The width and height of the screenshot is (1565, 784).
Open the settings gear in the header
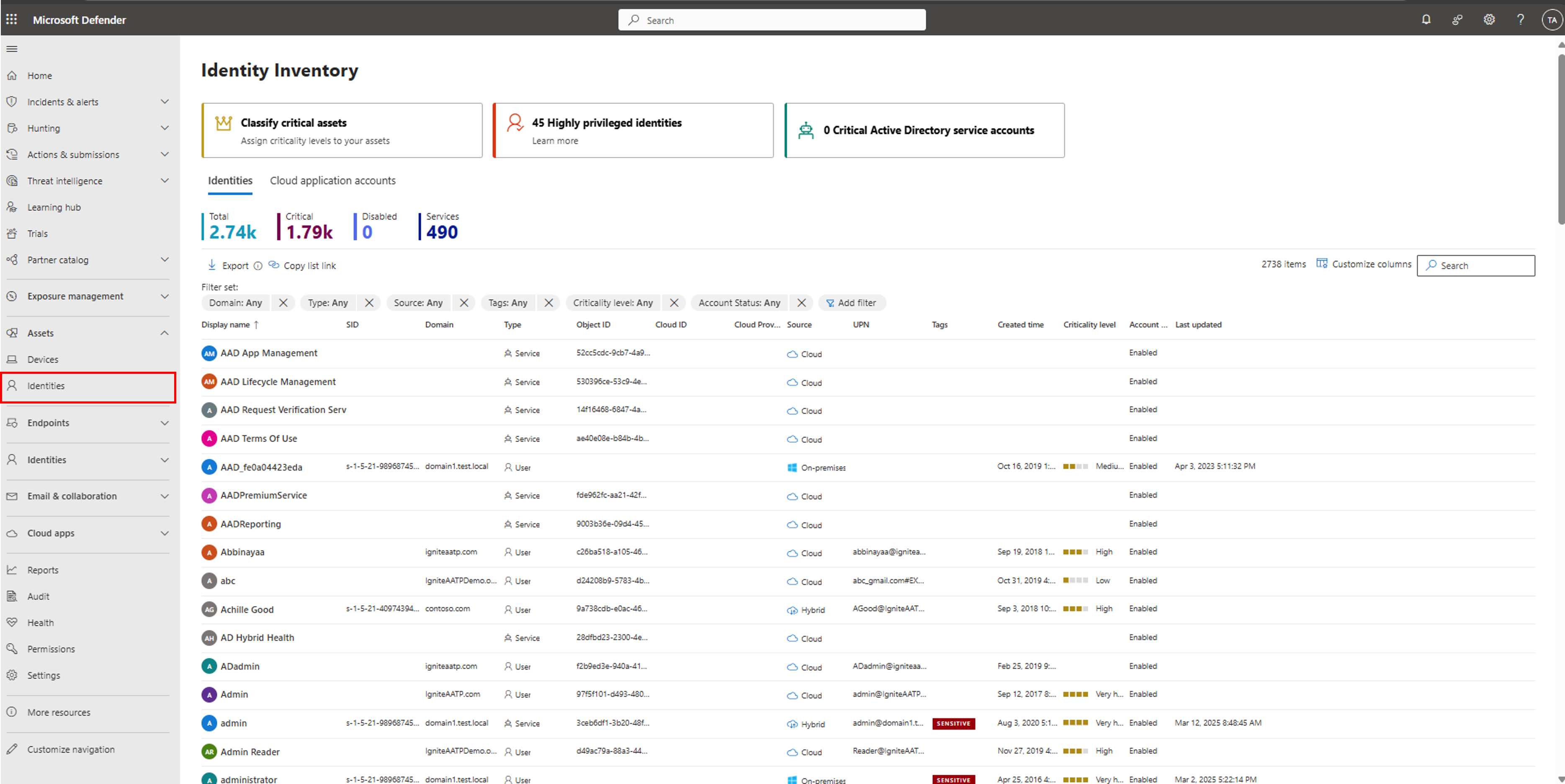coord(1489,19)
